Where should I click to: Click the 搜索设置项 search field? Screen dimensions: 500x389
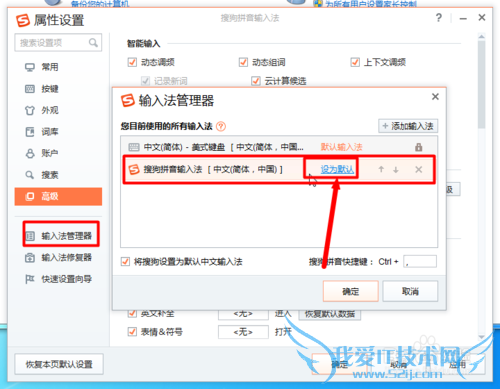[x=58, y=43]
